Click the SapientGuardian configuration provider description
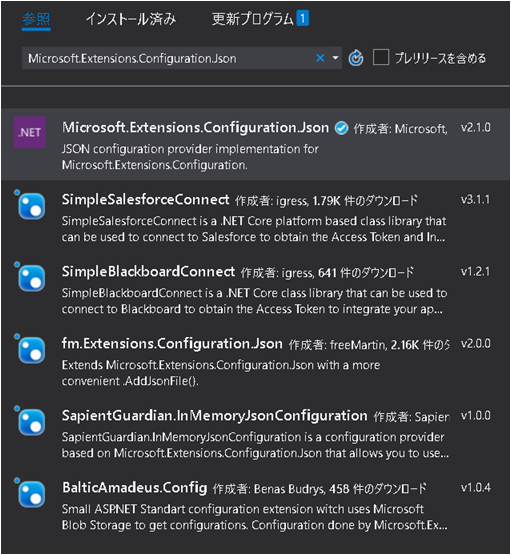 point(256,445)
